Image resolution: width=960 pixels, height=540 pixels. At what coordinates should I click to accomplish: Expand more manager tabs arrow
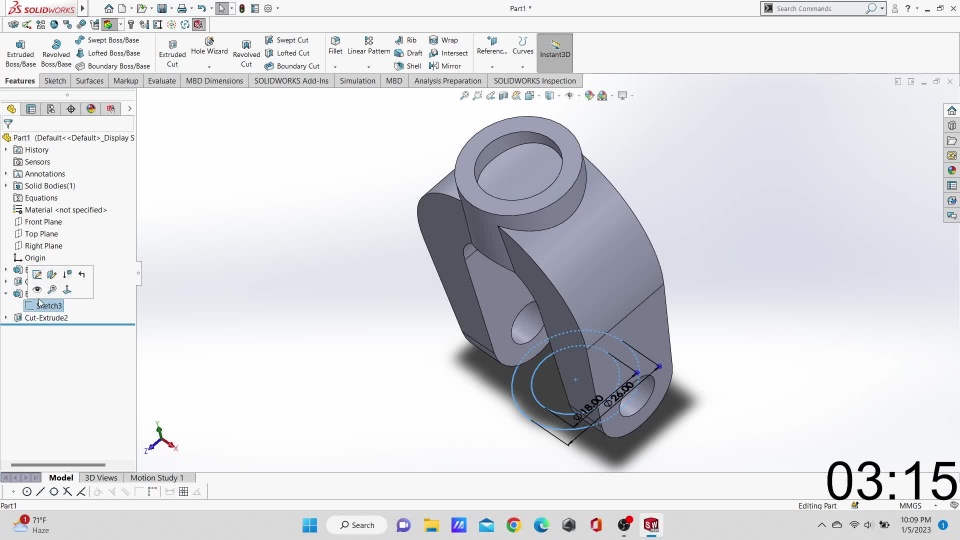point(130,109)
